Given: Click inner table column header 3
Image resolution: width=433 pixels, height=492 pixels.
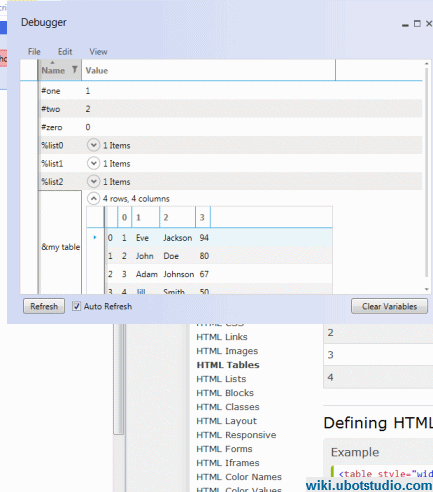Looking at the screenshot, I should (203, 217).
